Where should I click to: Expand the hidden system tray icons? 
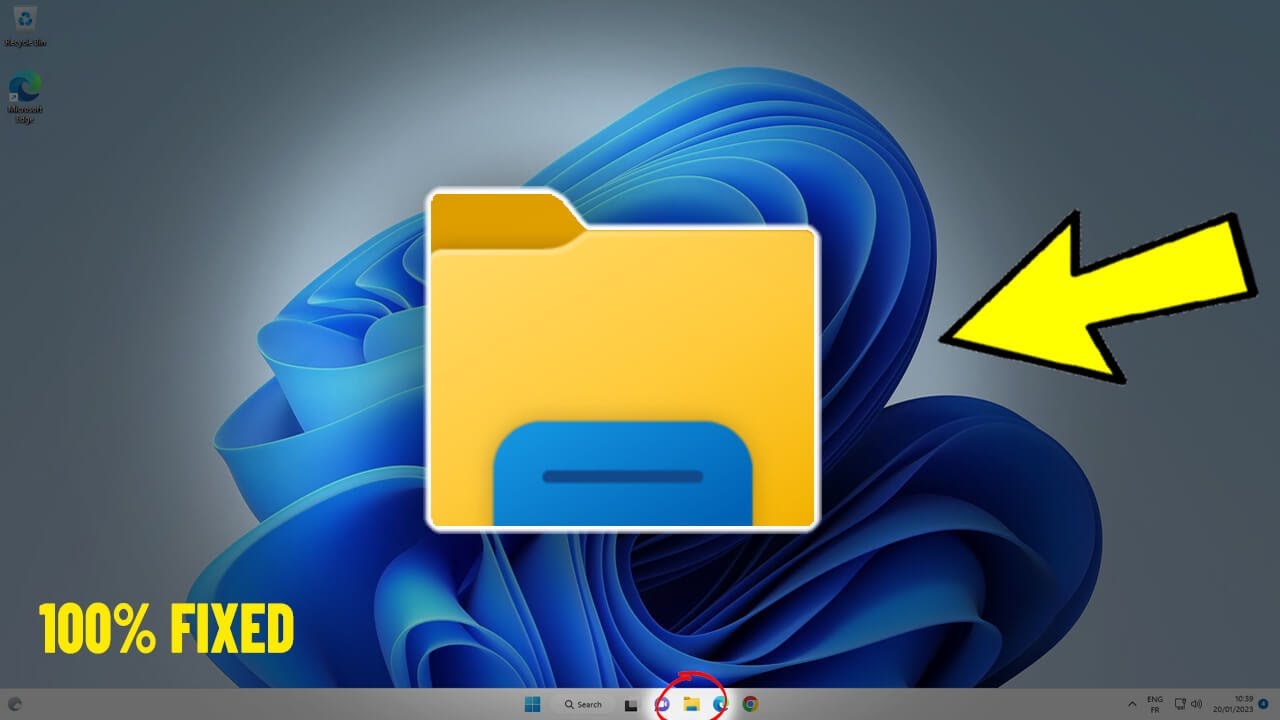[x=1132, y=704]
